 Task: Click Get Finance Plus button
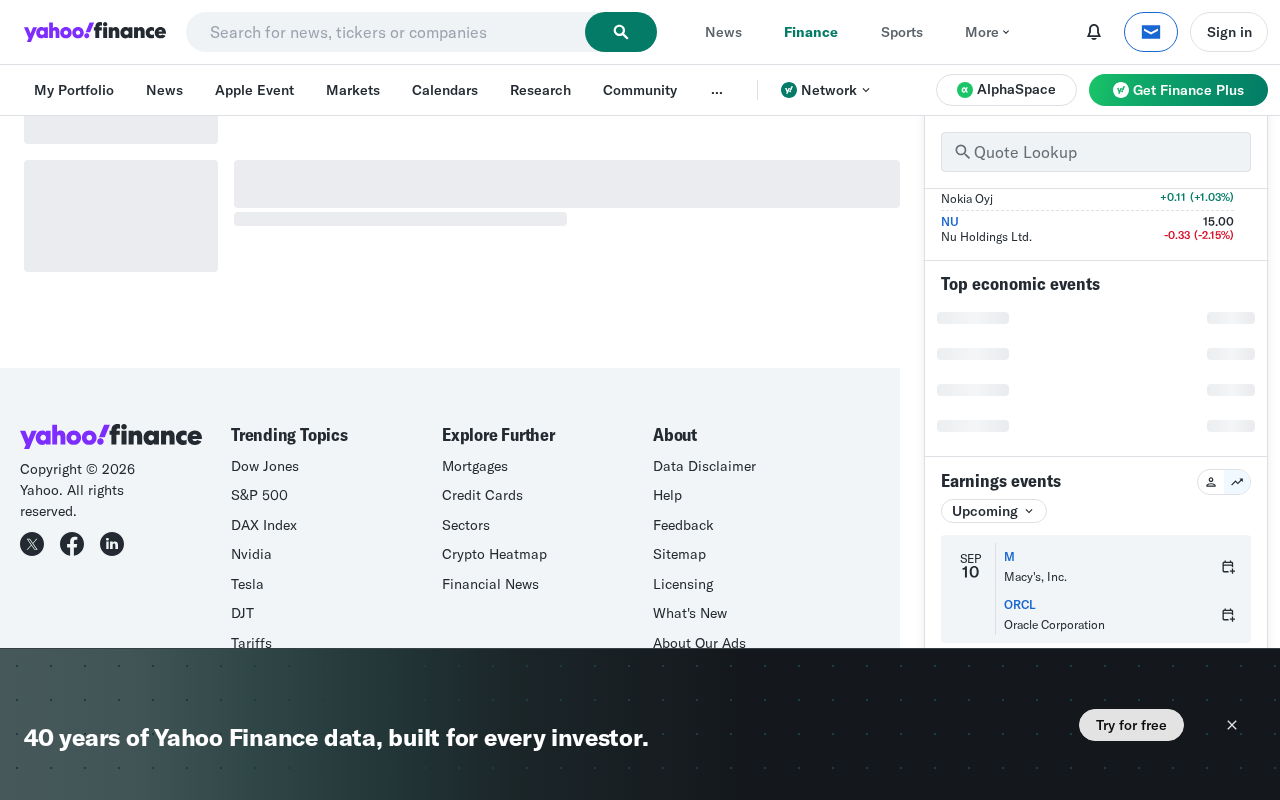tap(1178, 90)
